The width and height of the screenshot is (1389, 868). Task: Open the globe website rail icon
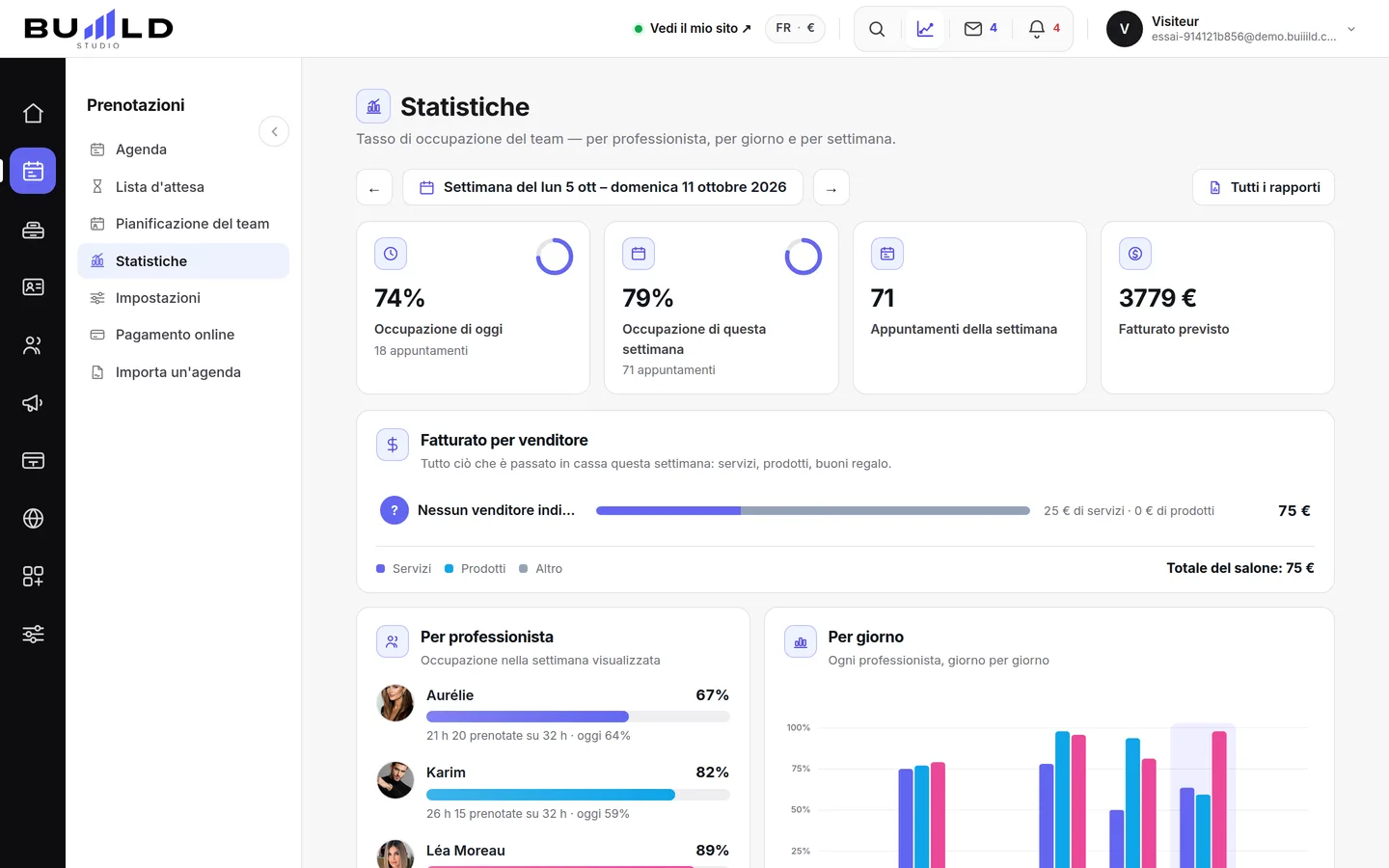pos(33,519)
